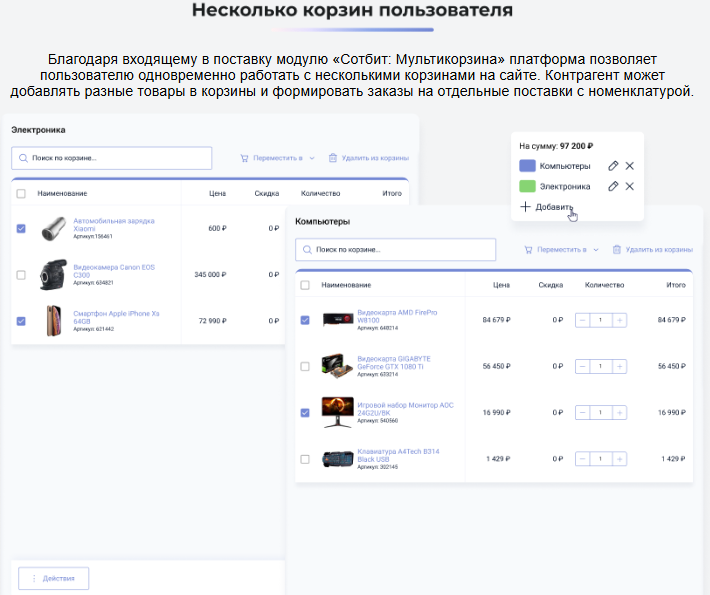Screen dimensions: 710x595
Task: Click pencil edit icon for Компьютеры basket
Action: [613, 166]
